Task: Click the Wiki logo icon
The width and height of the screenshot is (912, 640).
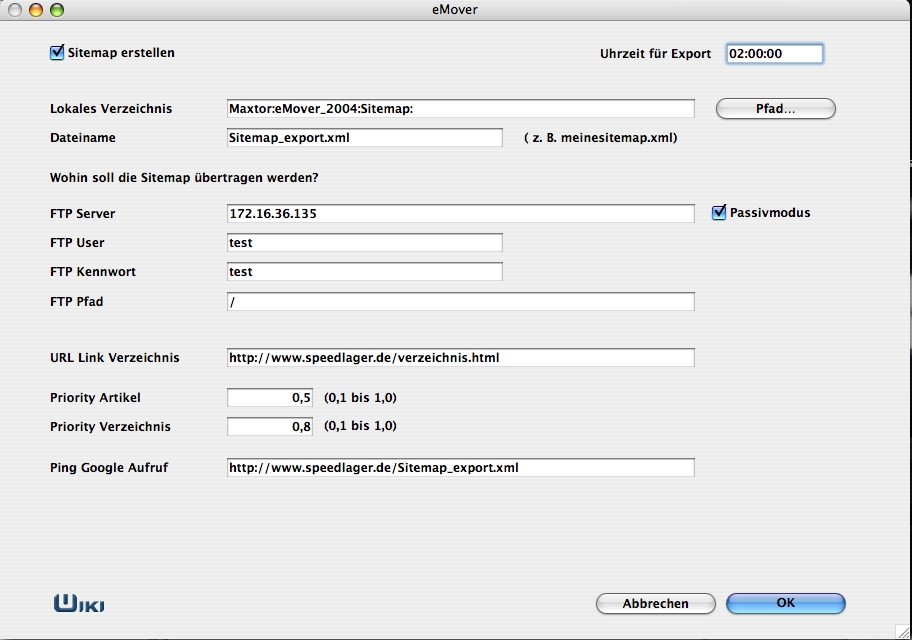Action: tap(79, 603)
